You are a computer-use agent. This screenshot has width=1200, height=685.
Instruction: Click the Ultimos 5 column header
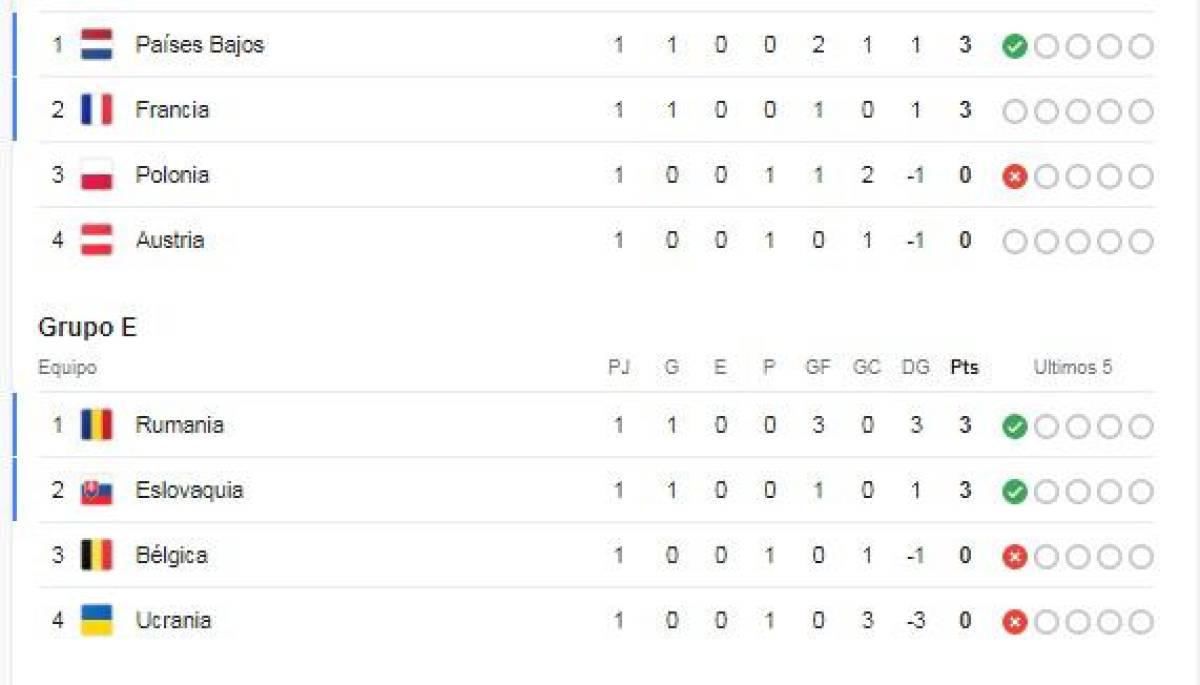[x=1074, y=367]
